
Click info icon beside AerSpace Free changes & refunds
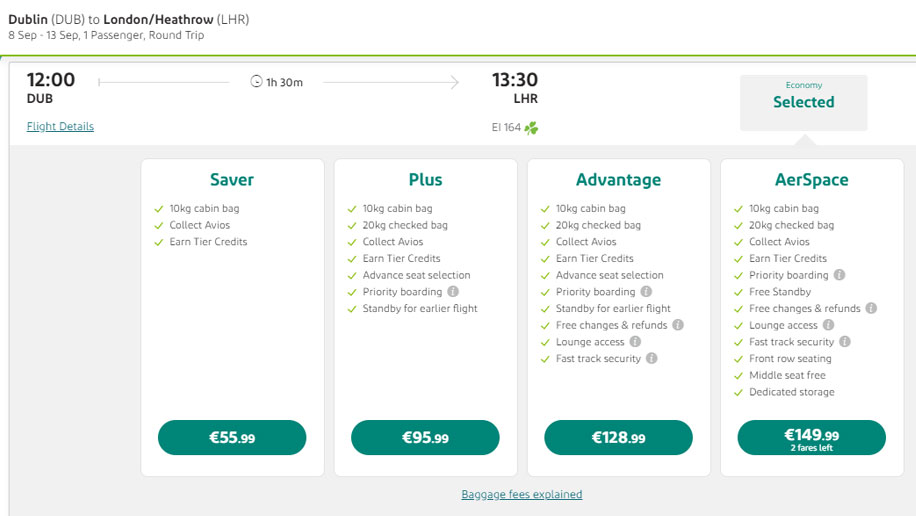(871, 308)
